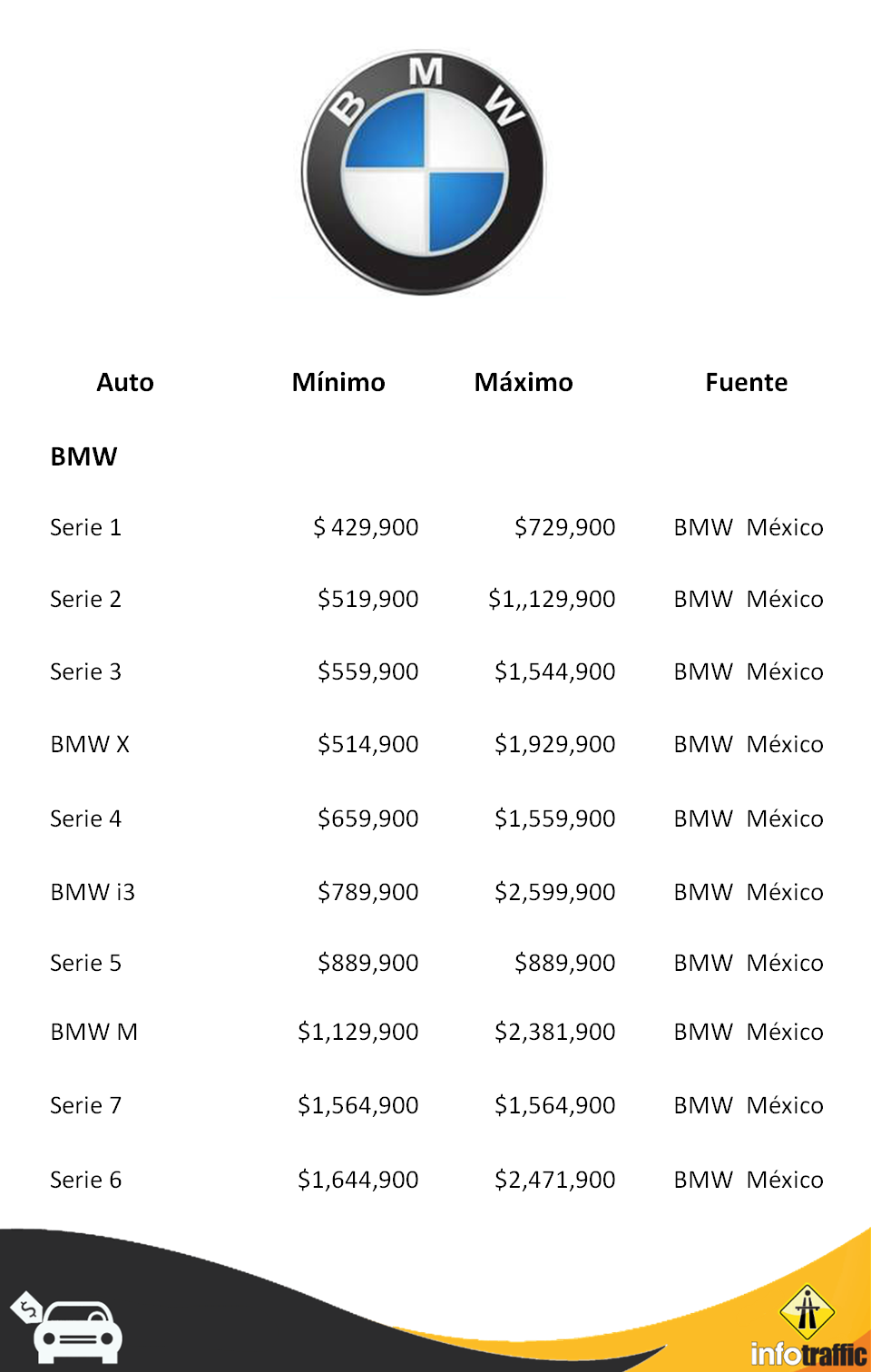
Task: Select the BMW X row label
Action: click(x=90, y=744)
